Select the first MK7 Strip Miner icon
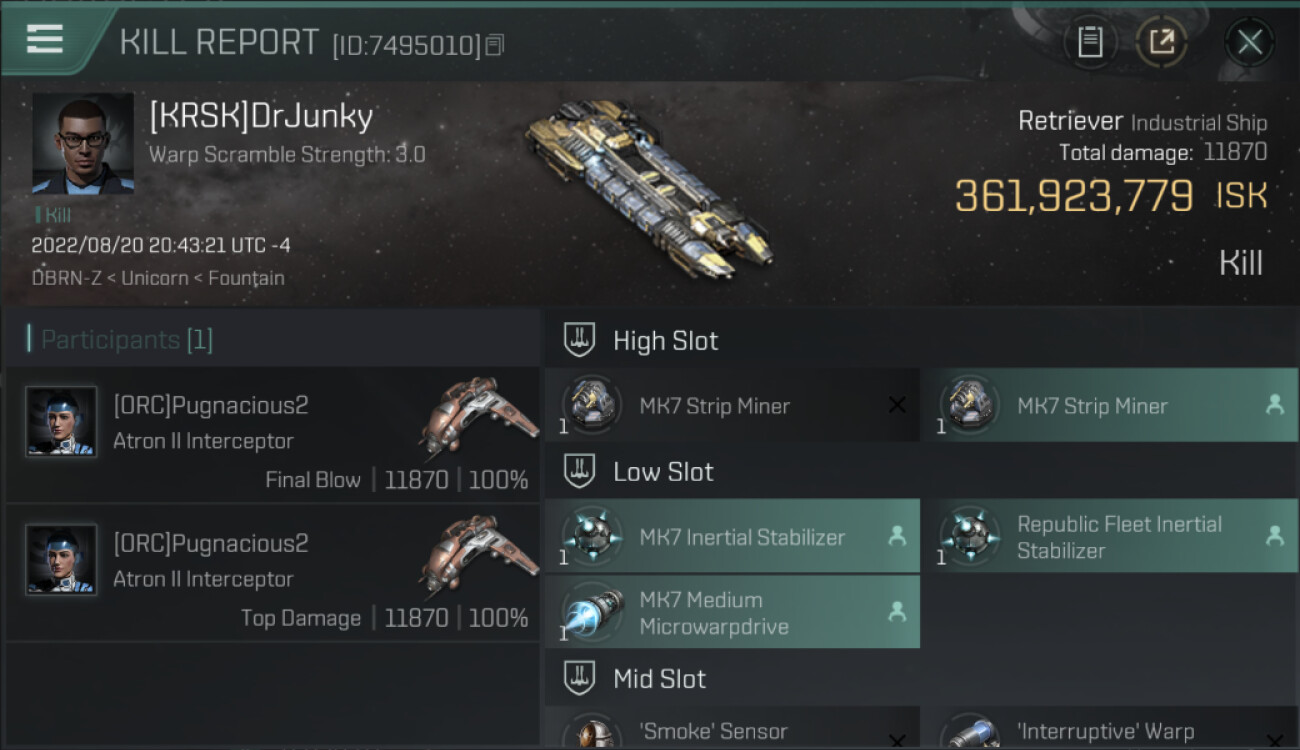This screenshot has height=750, width=1300. tap(591, 405)
